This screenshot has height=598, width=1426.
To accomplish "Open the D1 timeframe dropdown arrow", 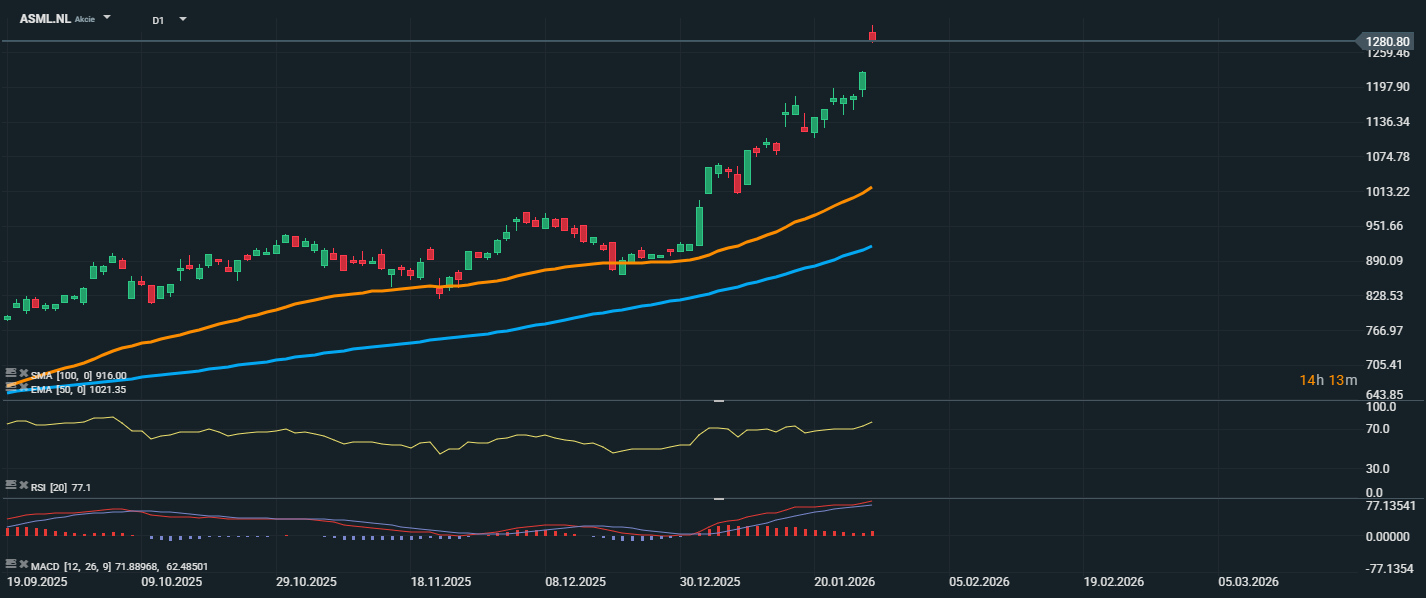I will click(183, 19).
